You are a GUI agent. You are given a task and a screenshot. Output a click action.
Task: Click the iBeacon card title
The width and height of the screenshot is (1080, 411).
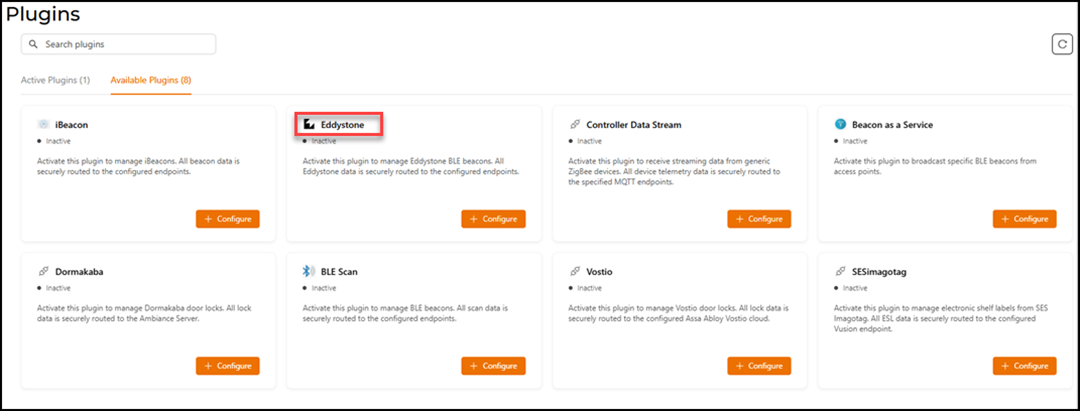(72, 125)
